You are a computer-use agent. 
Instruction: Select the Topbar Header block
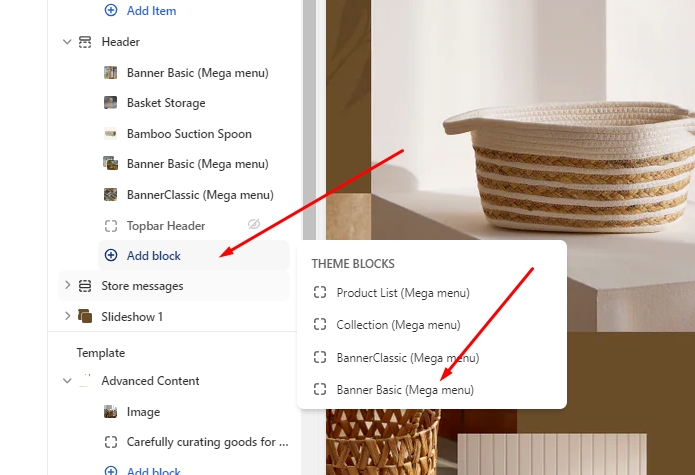(x=165, y=226)
